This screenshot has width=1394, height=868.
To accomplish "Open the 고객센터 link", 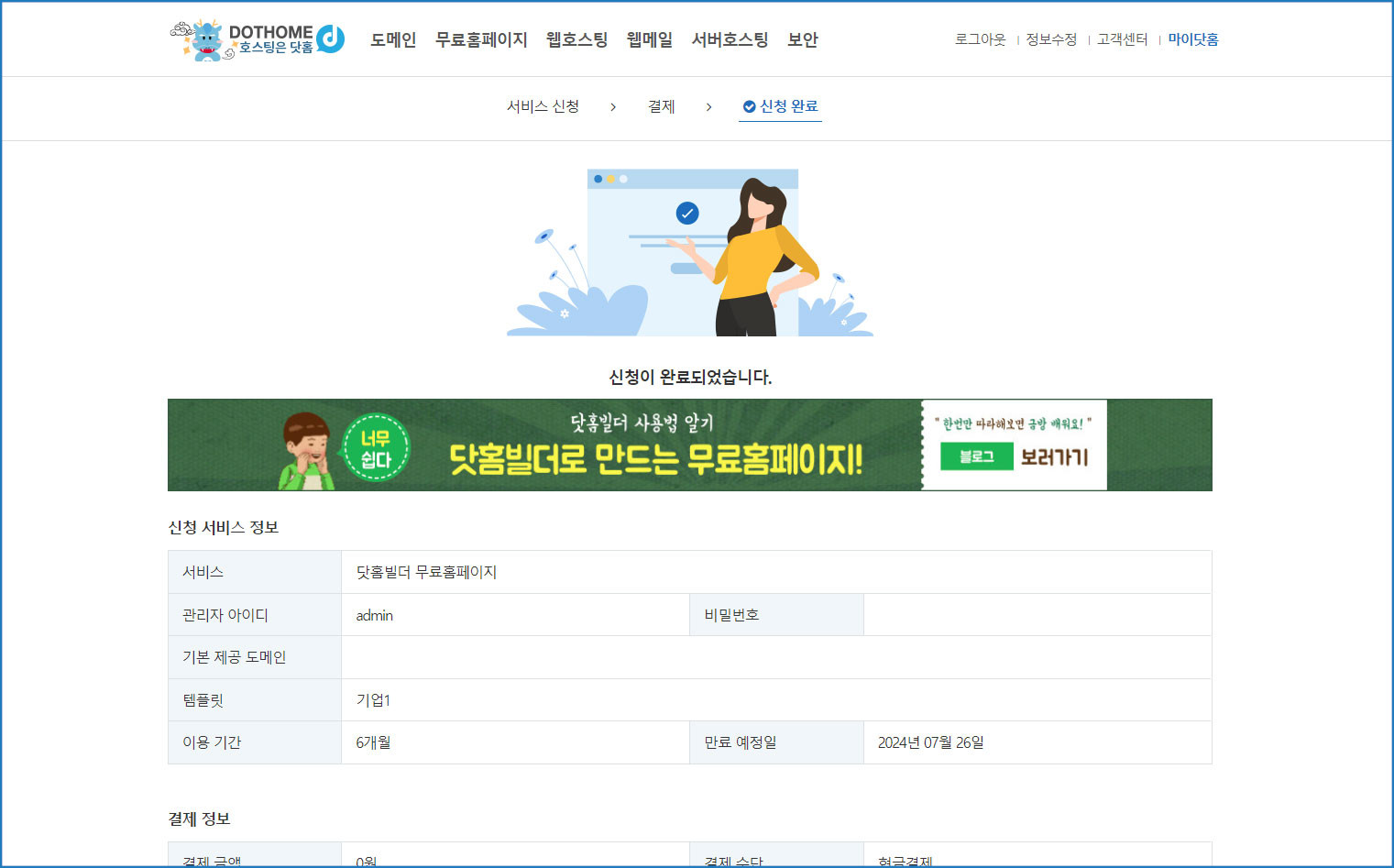I will click(1122, 39).
